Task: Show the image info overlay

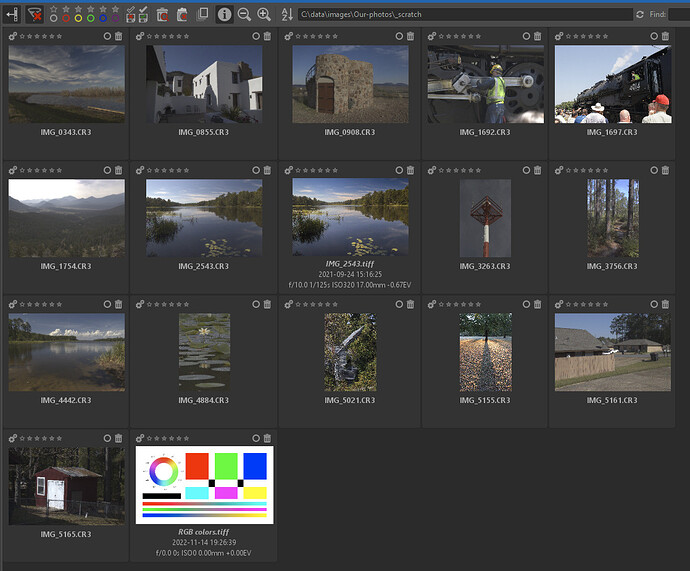Action: [x=224, y=14]
